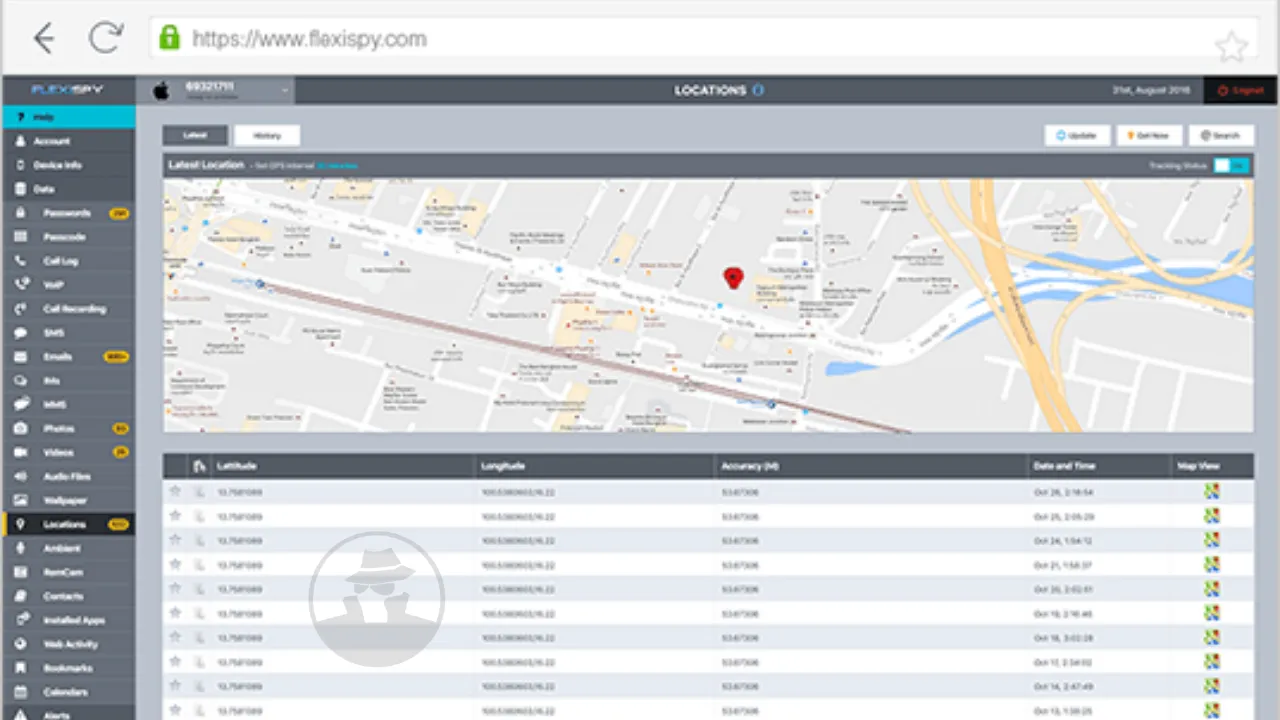The height and width of the screenshot is (720, 1280).
Task: Click the Photos camera icon
Action: point(21,428)
